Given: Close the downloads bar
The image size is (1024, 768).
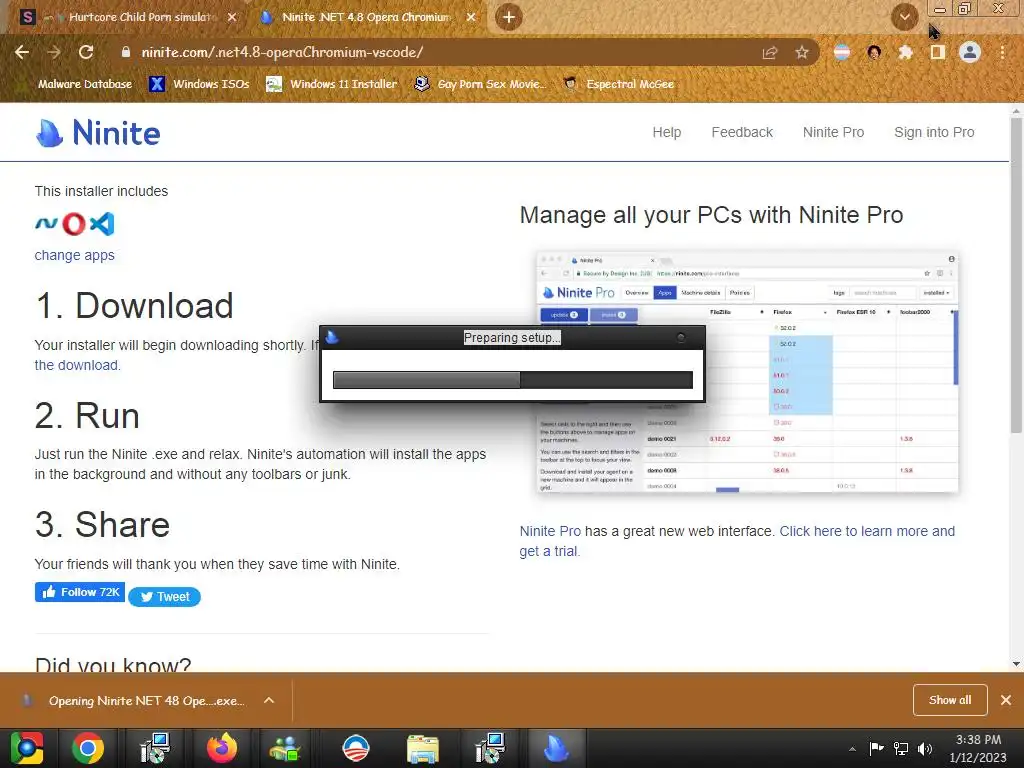Looking at the screenshot, I should (1006, 700).
